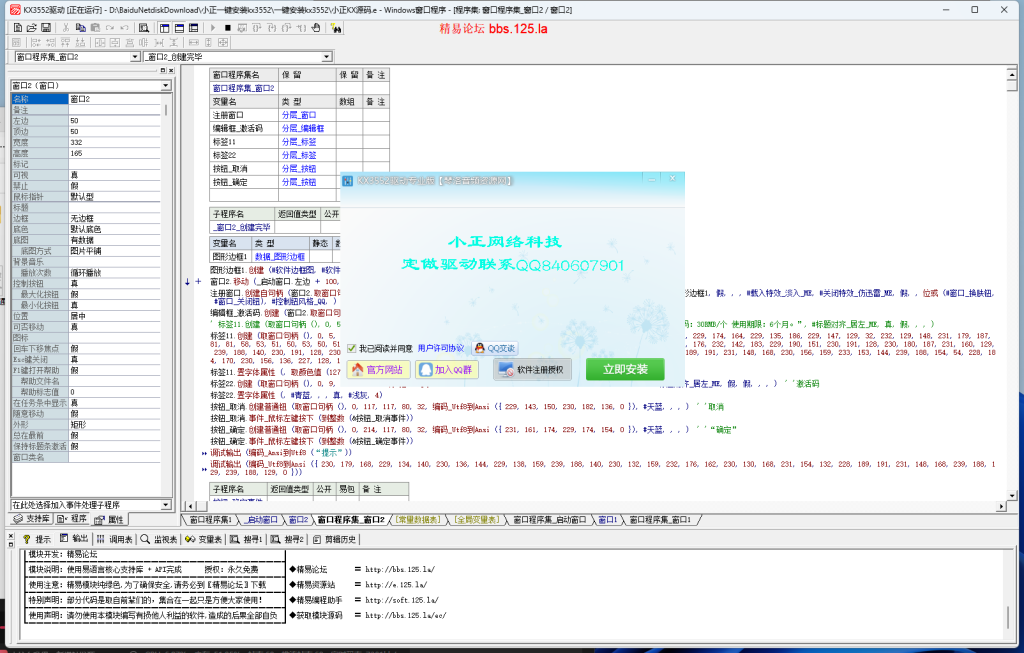This screenshot has height=653, width=1024.
Task: Open the 窗口2_创建完毕 event dropdown
Action: [x=324, y=58]
